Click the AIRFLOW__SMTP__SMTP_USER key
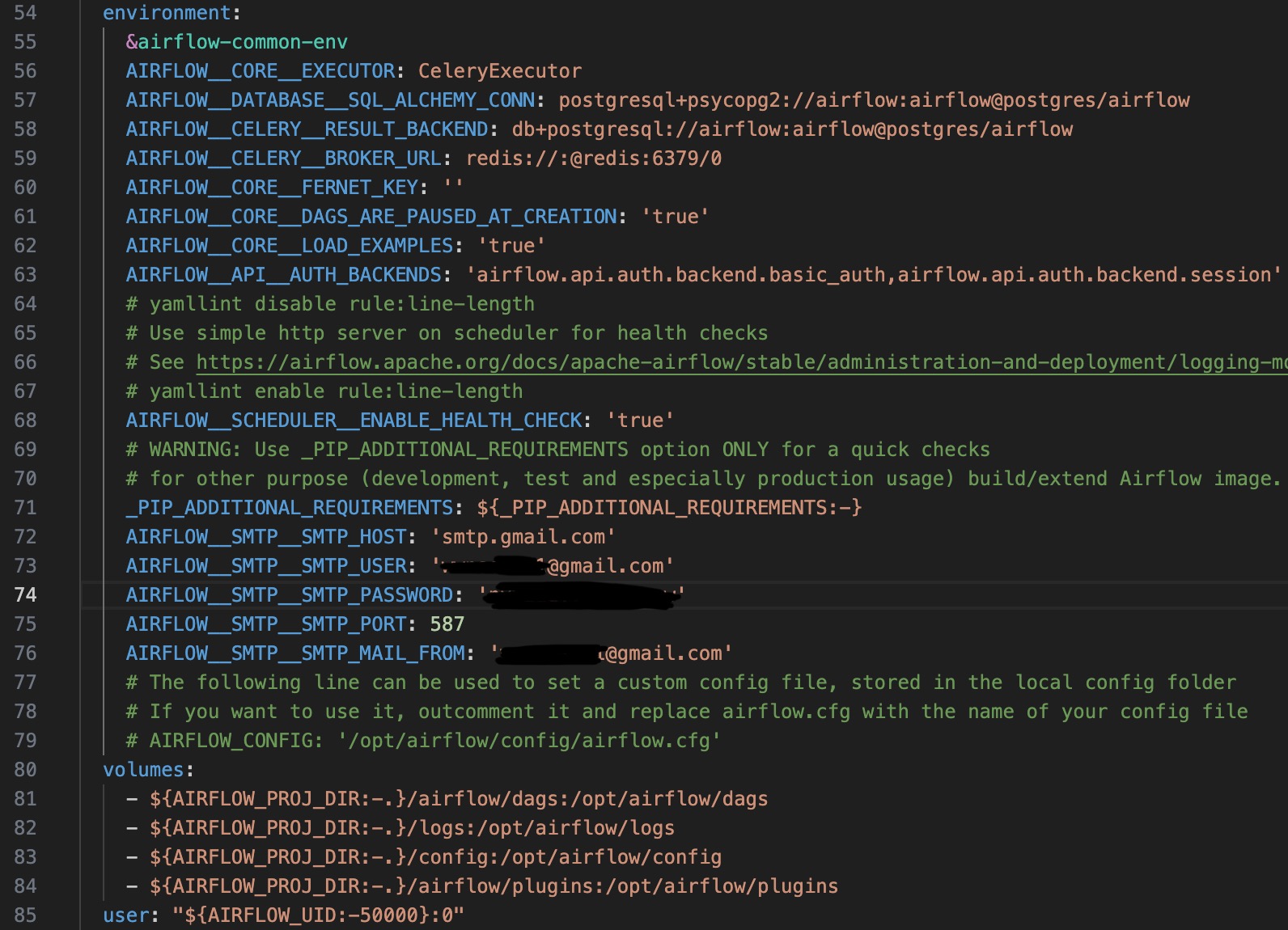The image size is (1288, 930). click(266, 566)
